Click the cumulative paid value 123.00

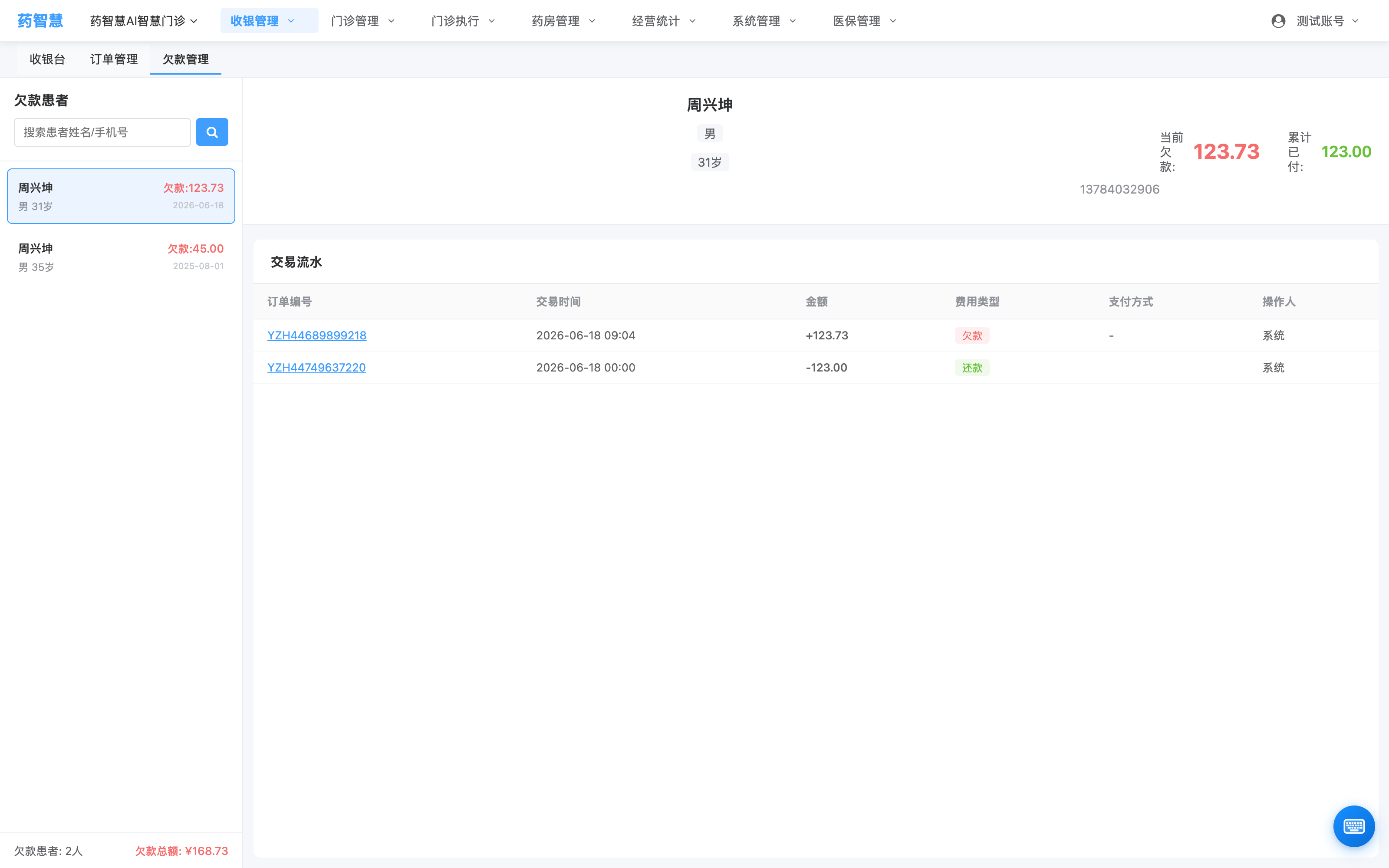[x=1346, y=151]
